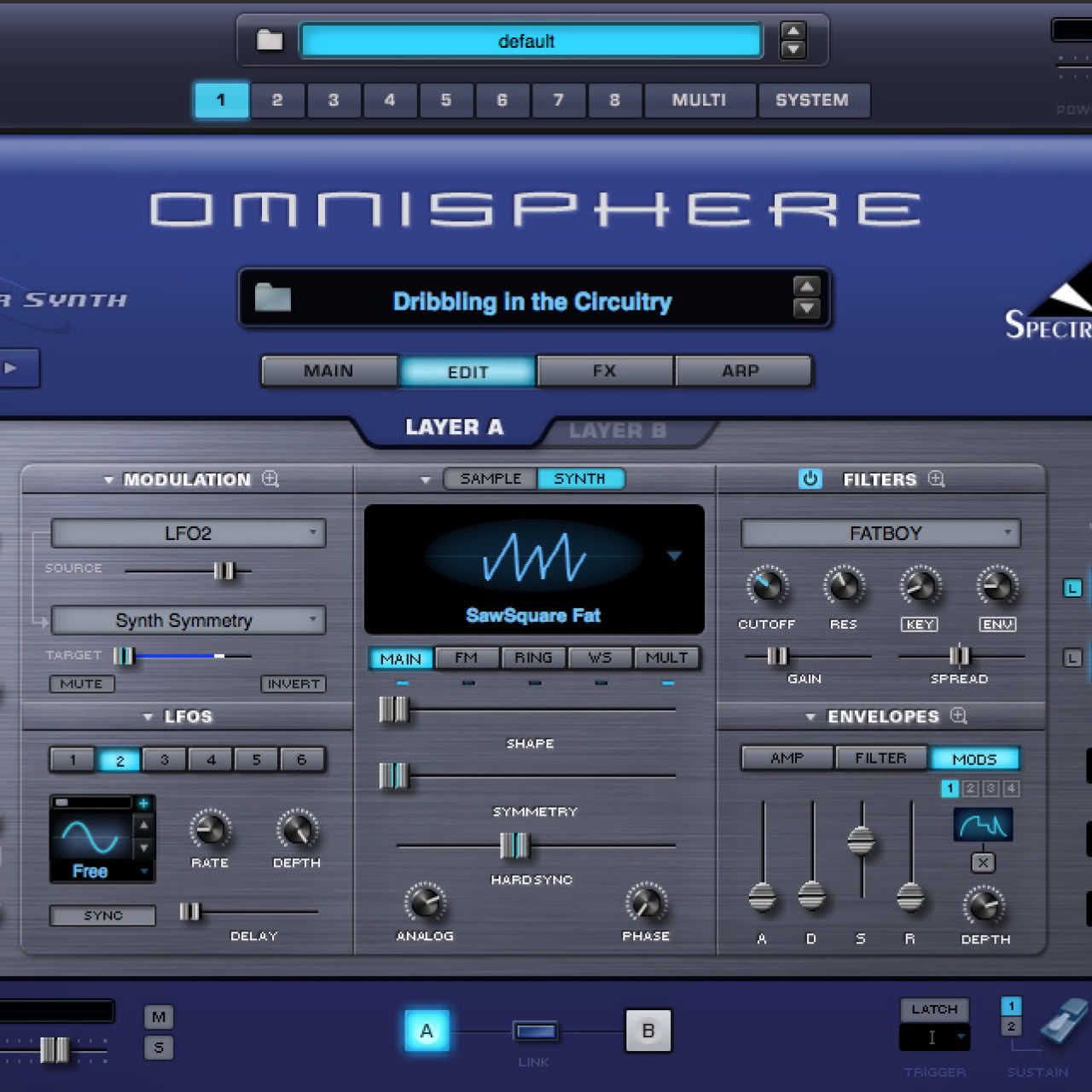
Task: Click the Filters zoom magnifier icon
Action: pyautogui.click(x=936, y=479)
